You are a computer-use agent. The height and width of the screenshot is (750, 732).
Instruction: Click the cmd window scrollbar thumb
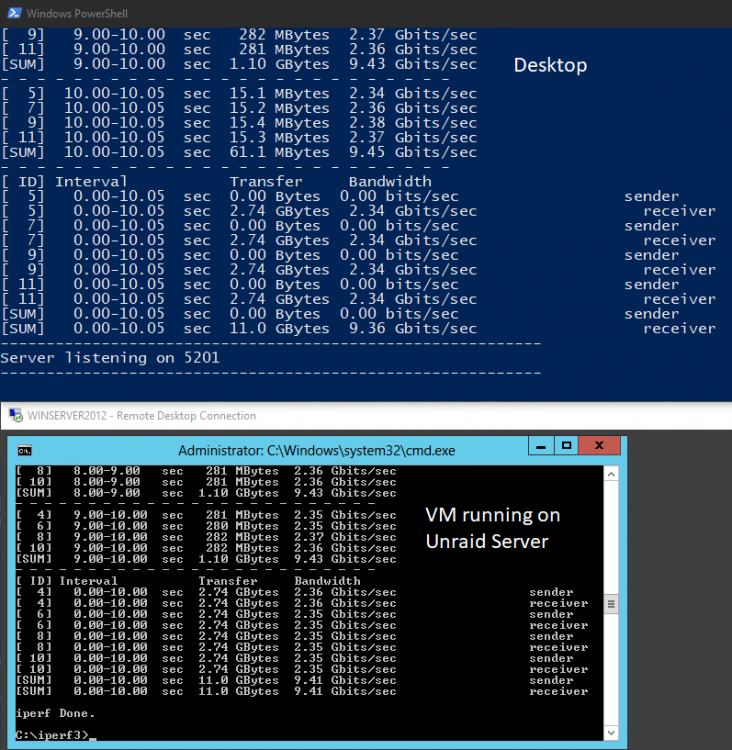point(611,604)
